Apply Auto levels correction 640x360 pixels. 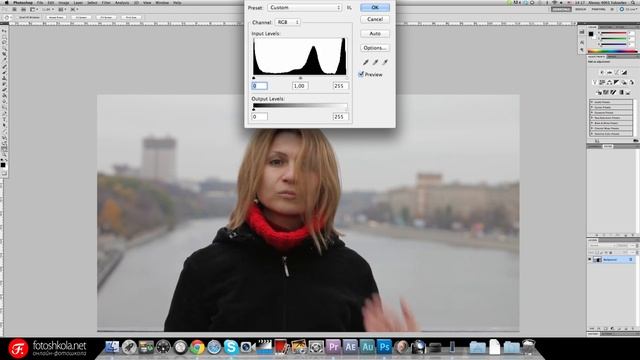[375, 33]
